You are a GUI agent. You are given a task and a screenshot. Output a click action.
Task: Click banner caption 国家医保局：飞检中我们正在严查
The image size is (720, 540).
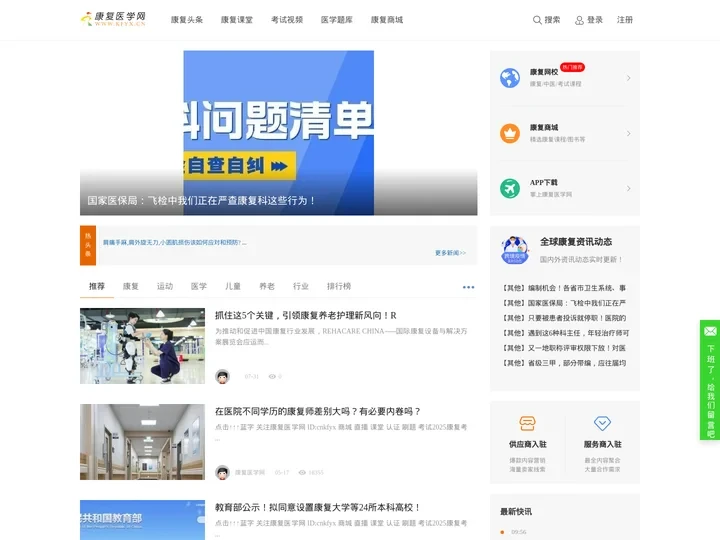coord(201,201)
